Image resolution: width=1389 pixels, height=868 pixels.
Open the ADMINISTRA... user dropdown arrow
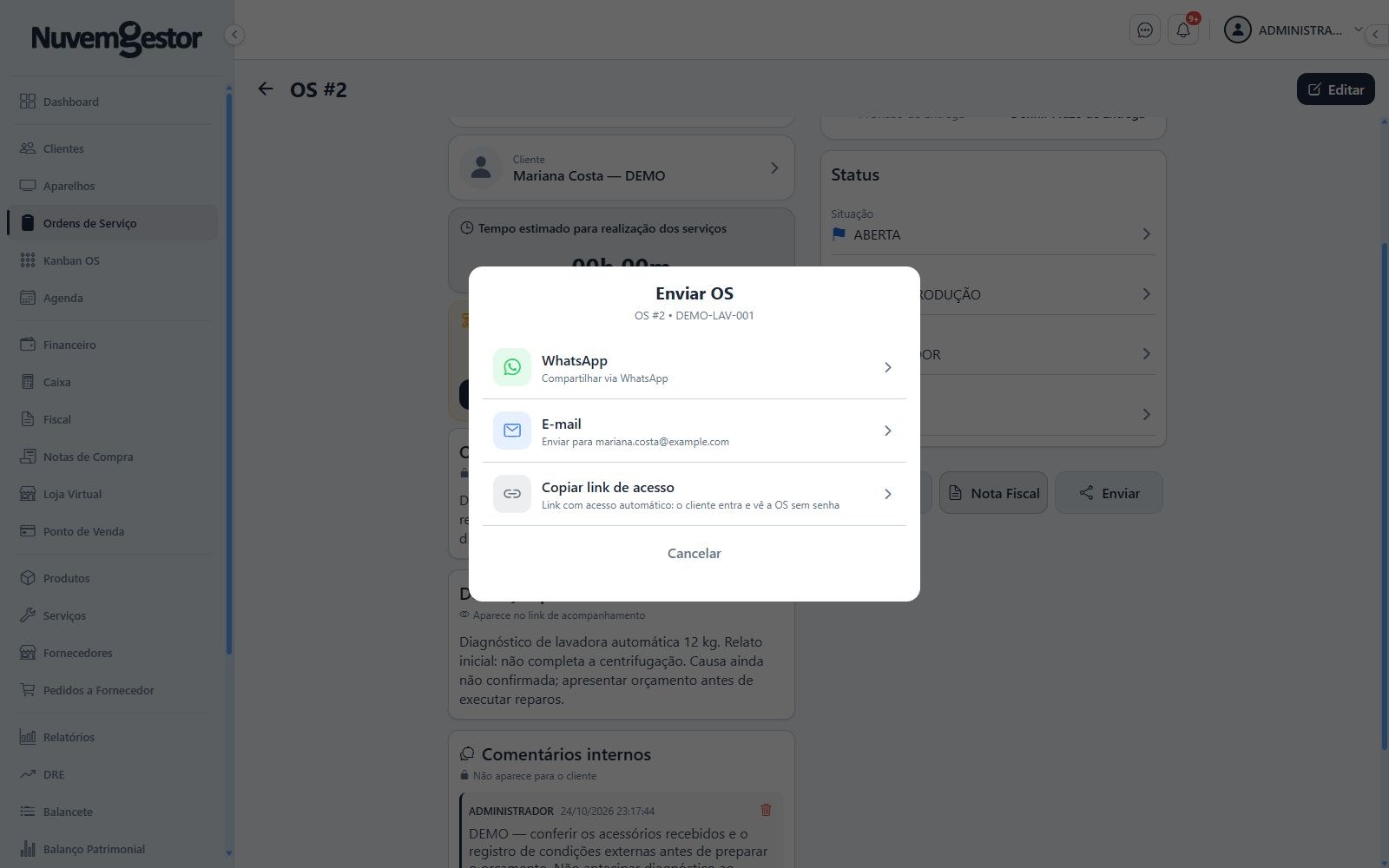tap(1359, 30)
